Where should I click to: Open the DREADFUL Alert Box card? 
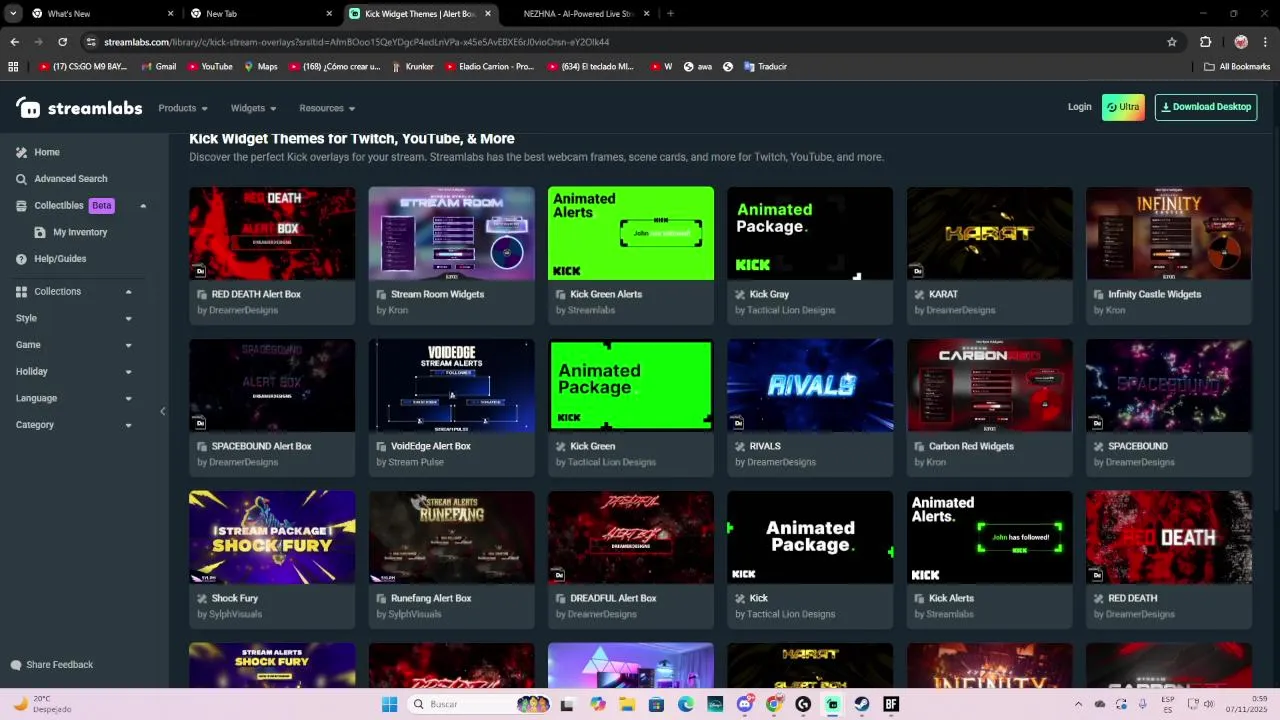[x=631, y=559]
